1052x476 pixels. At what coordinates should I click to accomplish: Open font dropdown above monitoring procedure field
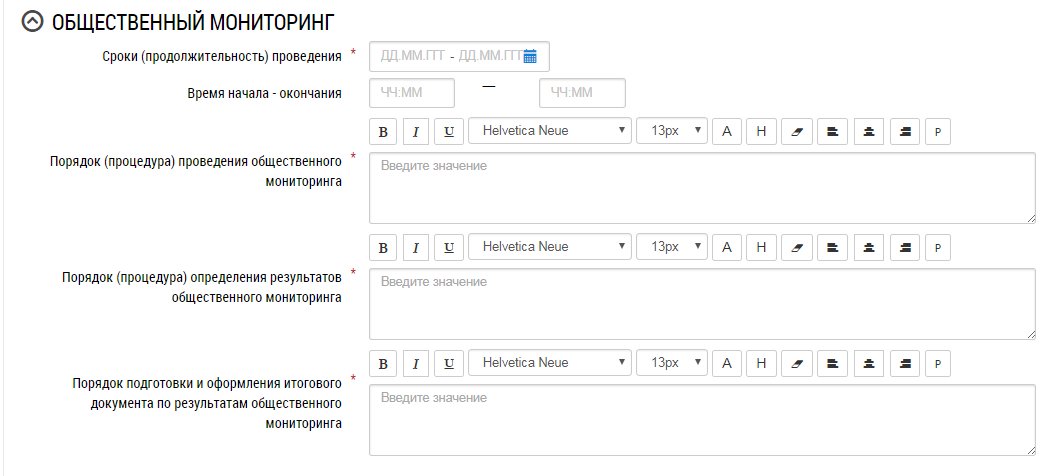(550, 131)
